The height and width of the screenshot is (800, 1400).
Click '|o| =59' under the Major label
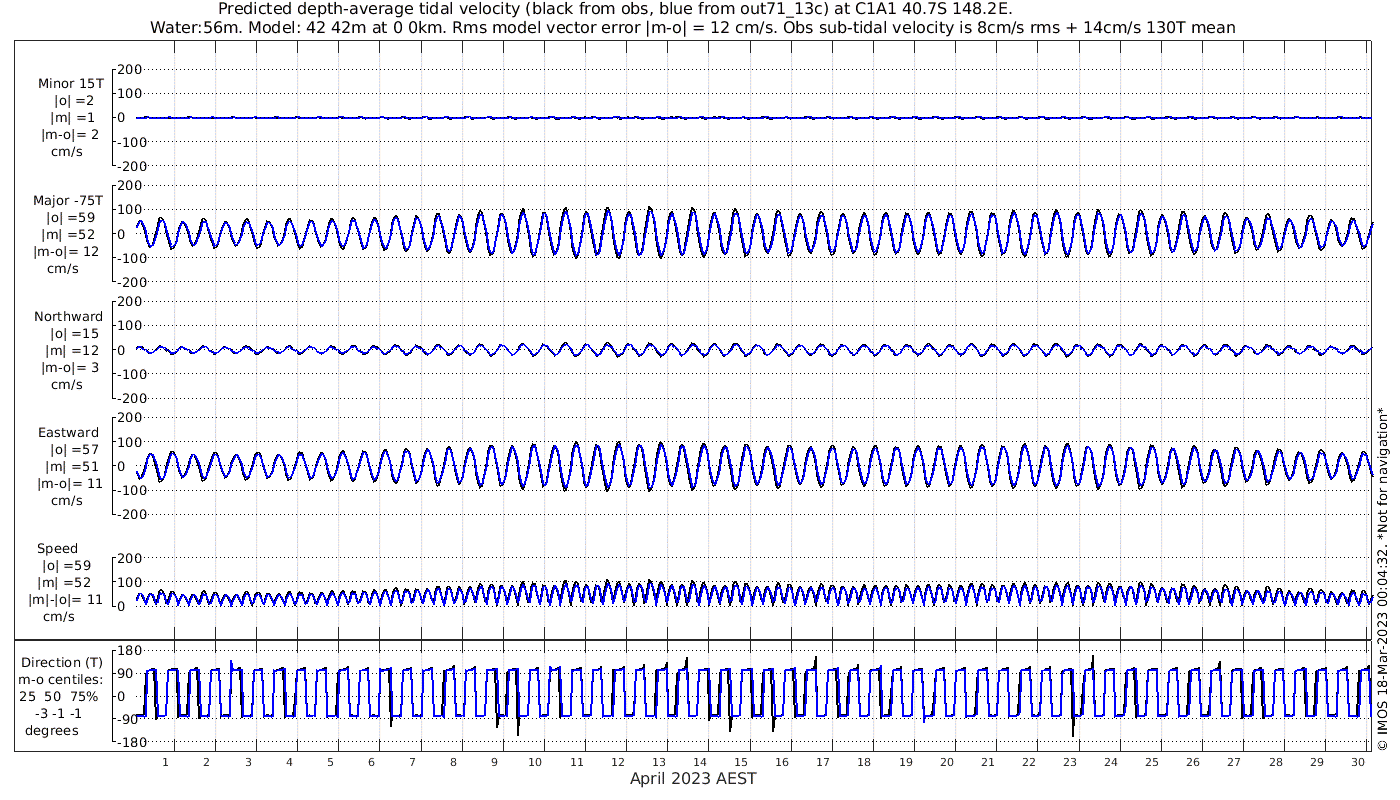[x=70, y=217]
